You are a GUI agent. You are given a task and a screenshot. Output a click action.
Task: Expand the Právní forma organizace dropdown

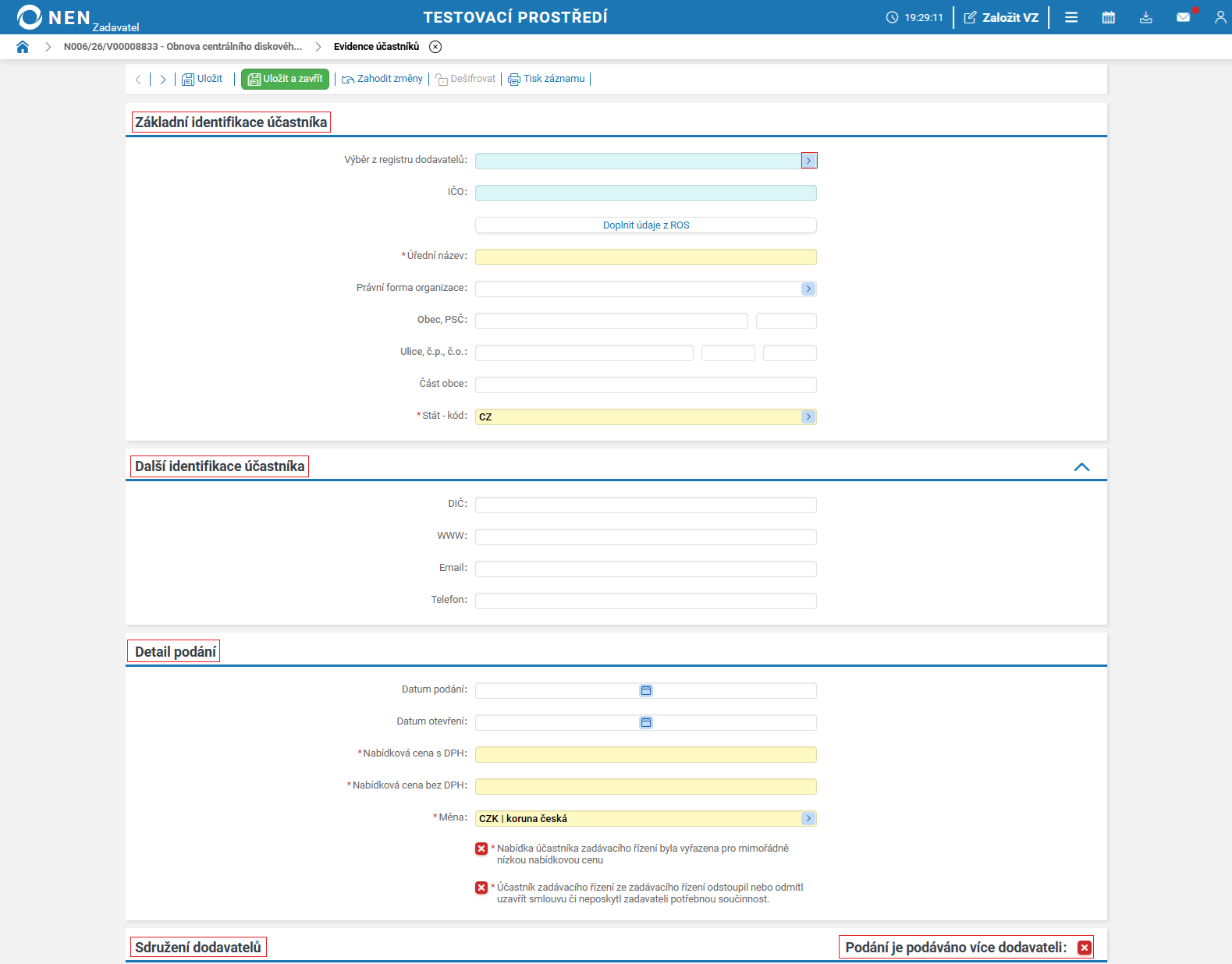click(x=808, y=289)
